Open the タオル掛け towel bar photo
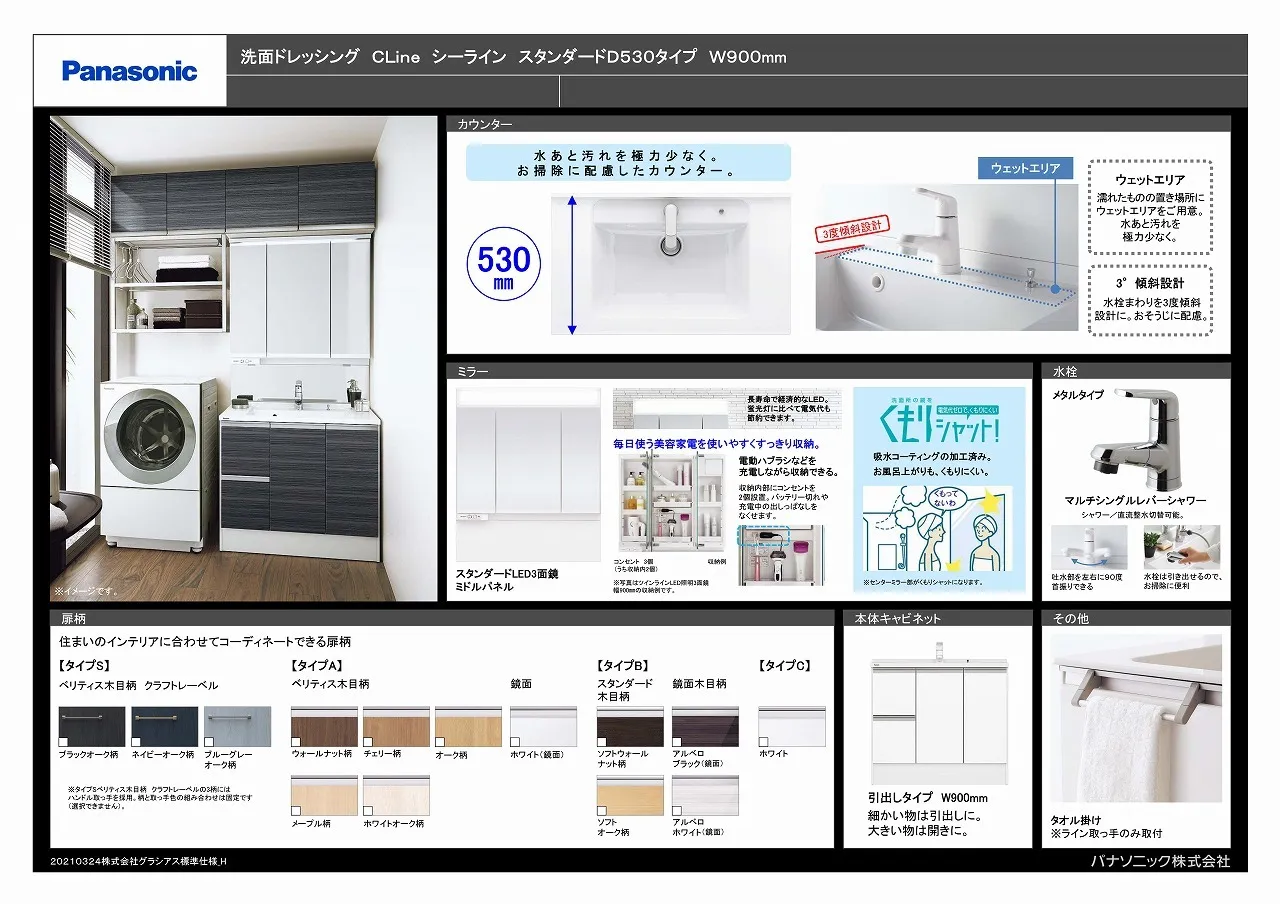Screen dimensions: 1280x904 pos(1136,718)
